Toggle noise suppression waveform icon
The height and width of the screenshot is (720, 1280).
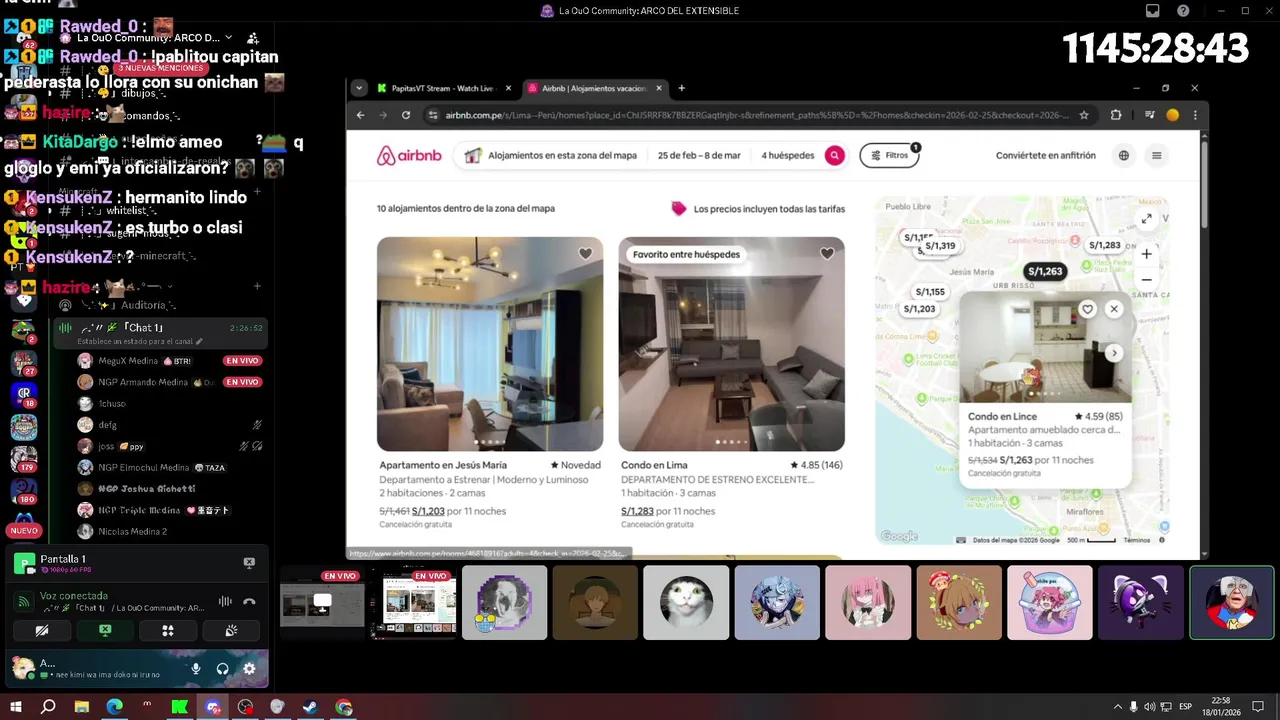tap(225, 602)
